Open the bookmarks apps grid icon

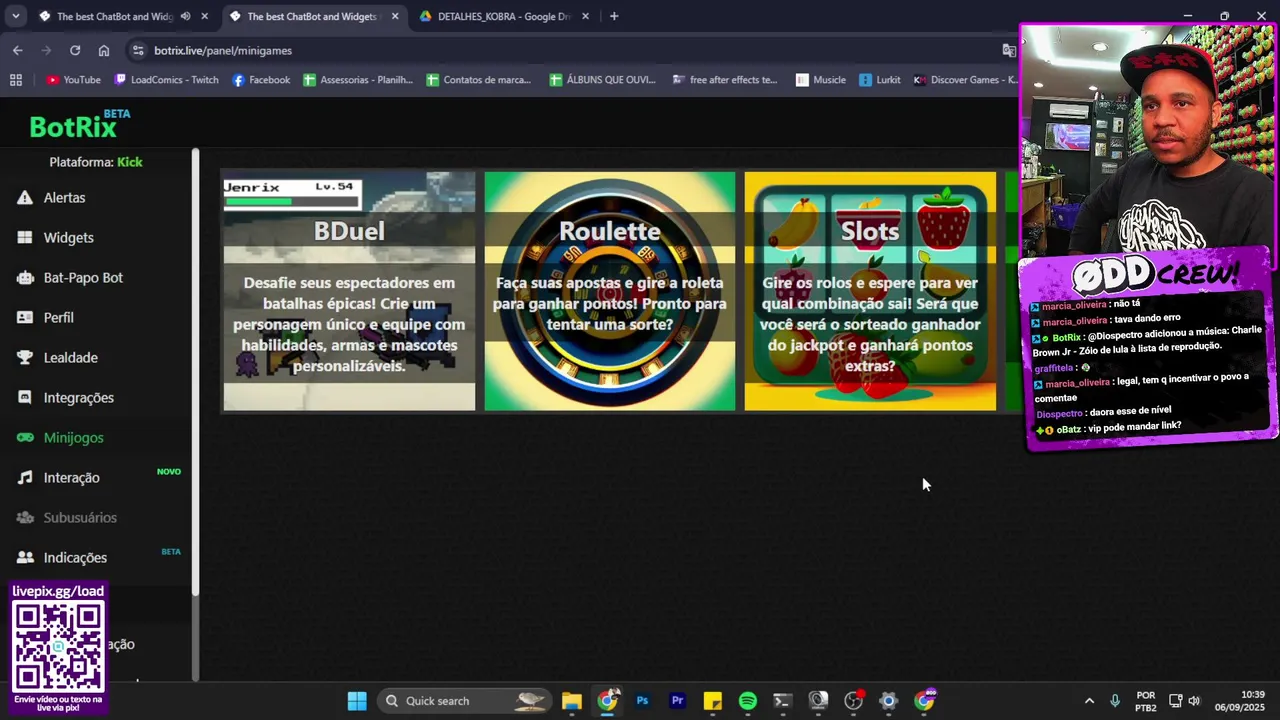16,80
